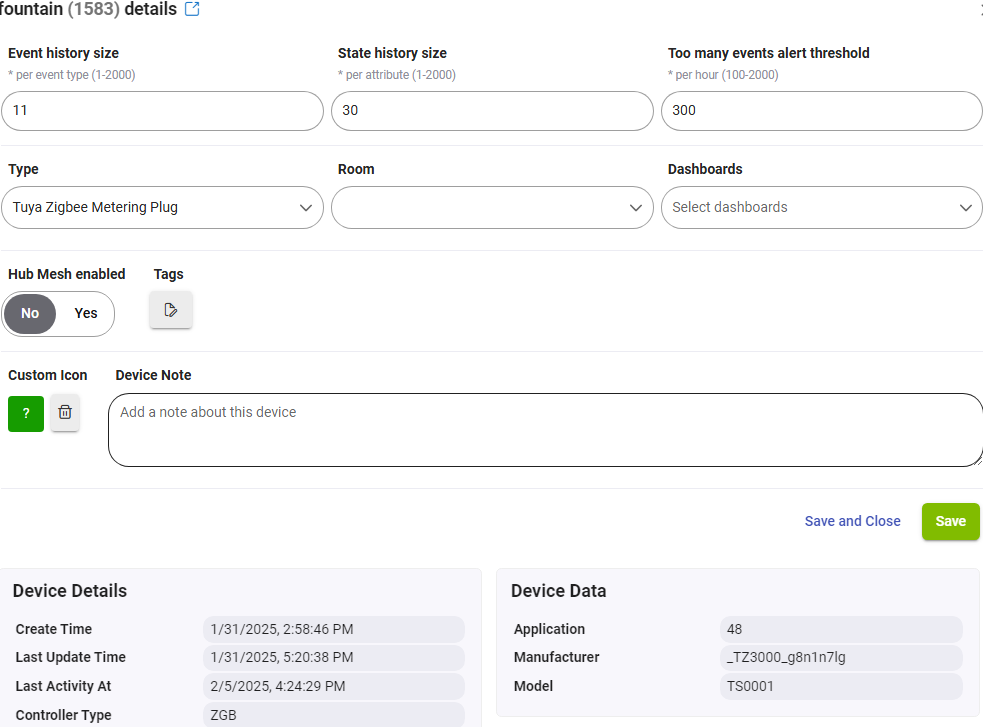983x727 pixels.
Task: Close the details dialog with X
Action: point(979,9)
